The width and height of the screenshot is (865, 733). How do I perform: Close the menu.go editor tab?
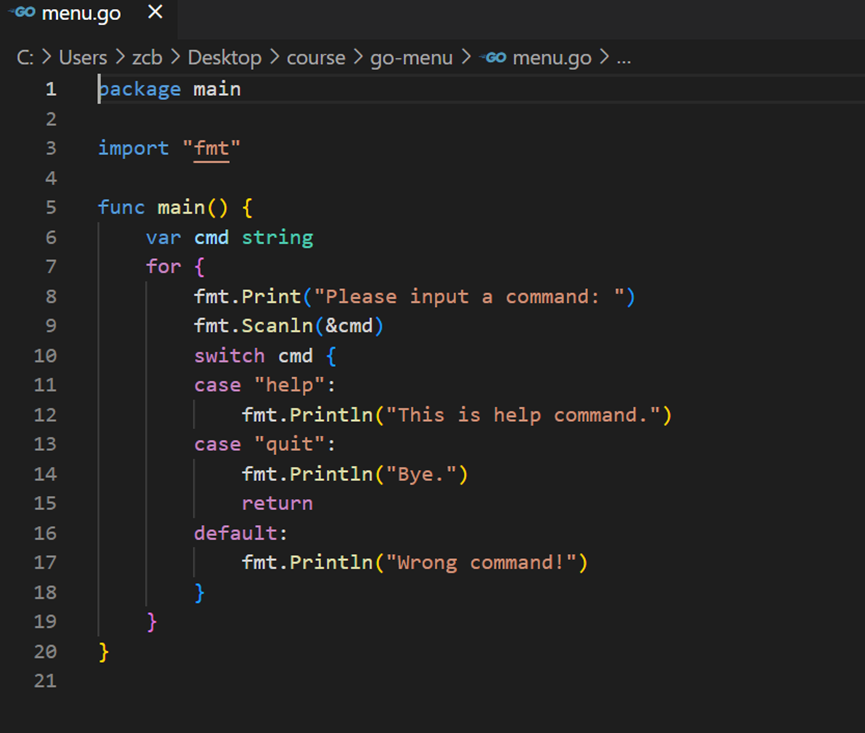(154, 13)
